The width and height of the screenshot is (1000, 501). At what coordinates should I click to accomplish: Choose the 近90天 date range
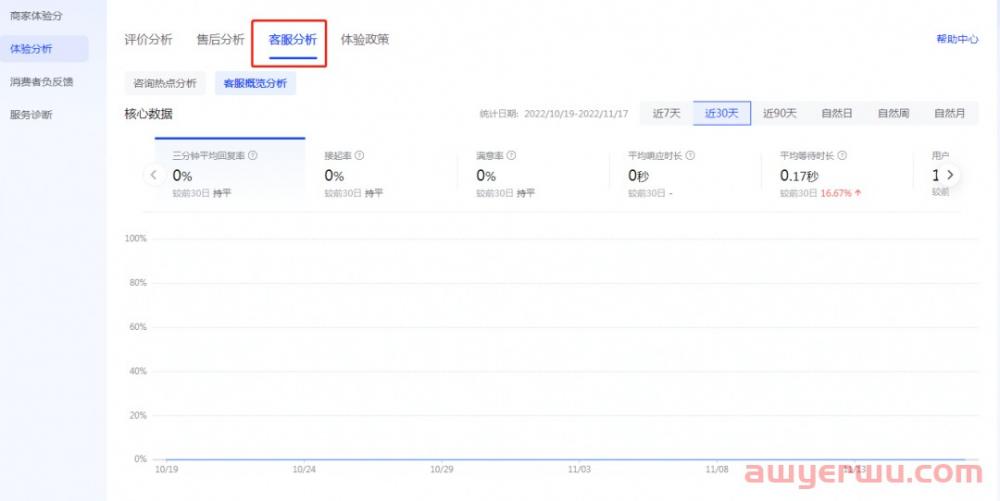point(780,113)
